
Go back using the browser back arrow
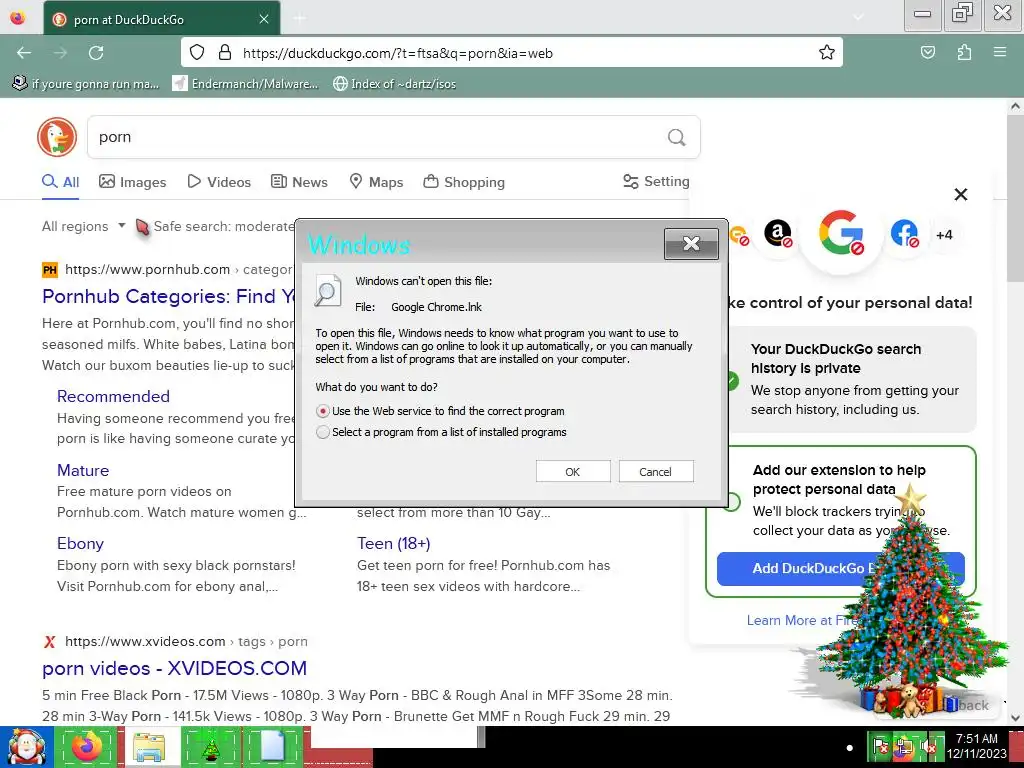point(24,53)
